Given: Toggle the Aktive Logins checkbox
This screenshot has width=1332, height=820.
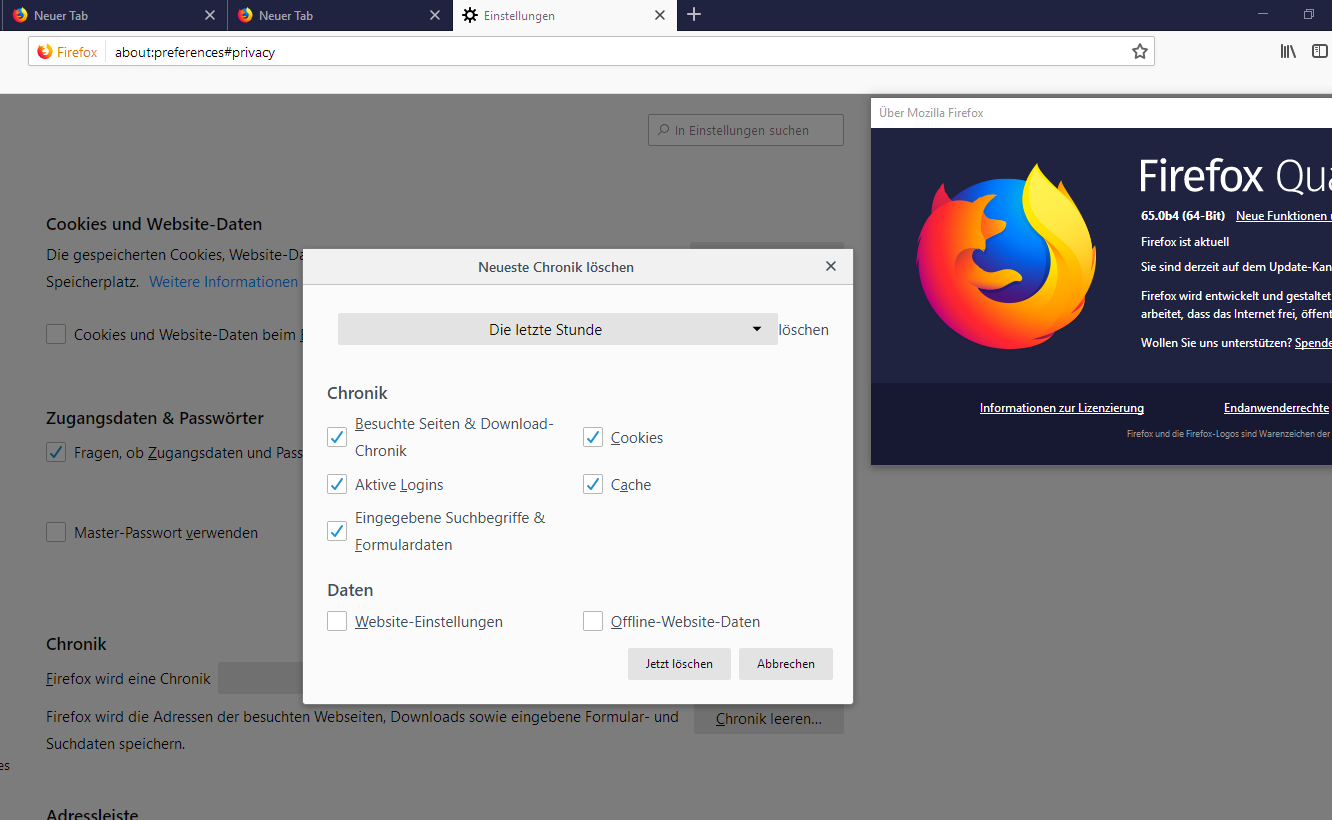Looking at the screenshot, I should [x=337, y=484].
